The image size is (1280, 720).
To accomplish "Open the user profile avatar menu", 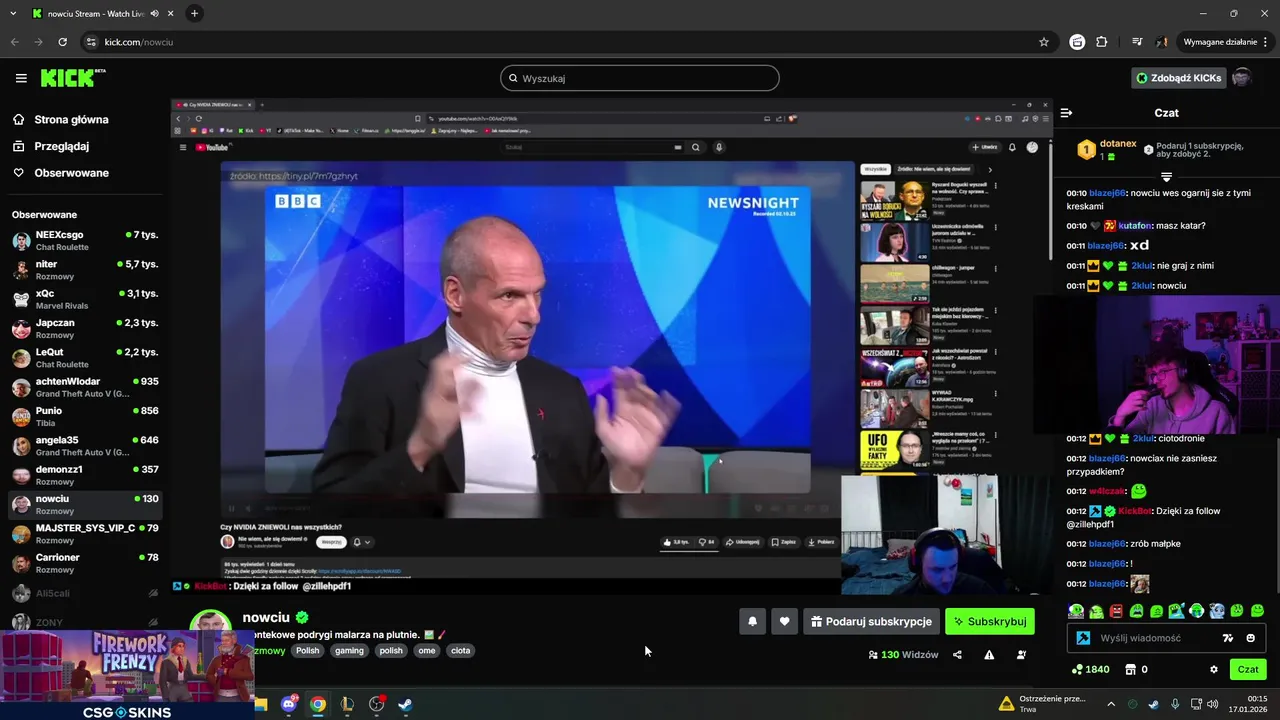I will coord(1242,78).
